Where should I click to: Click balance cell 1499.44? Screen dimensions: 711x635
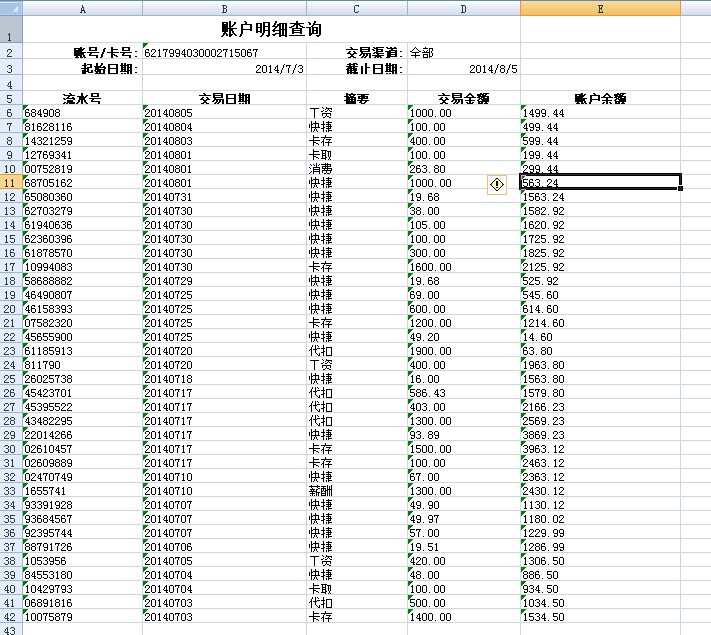600,113
